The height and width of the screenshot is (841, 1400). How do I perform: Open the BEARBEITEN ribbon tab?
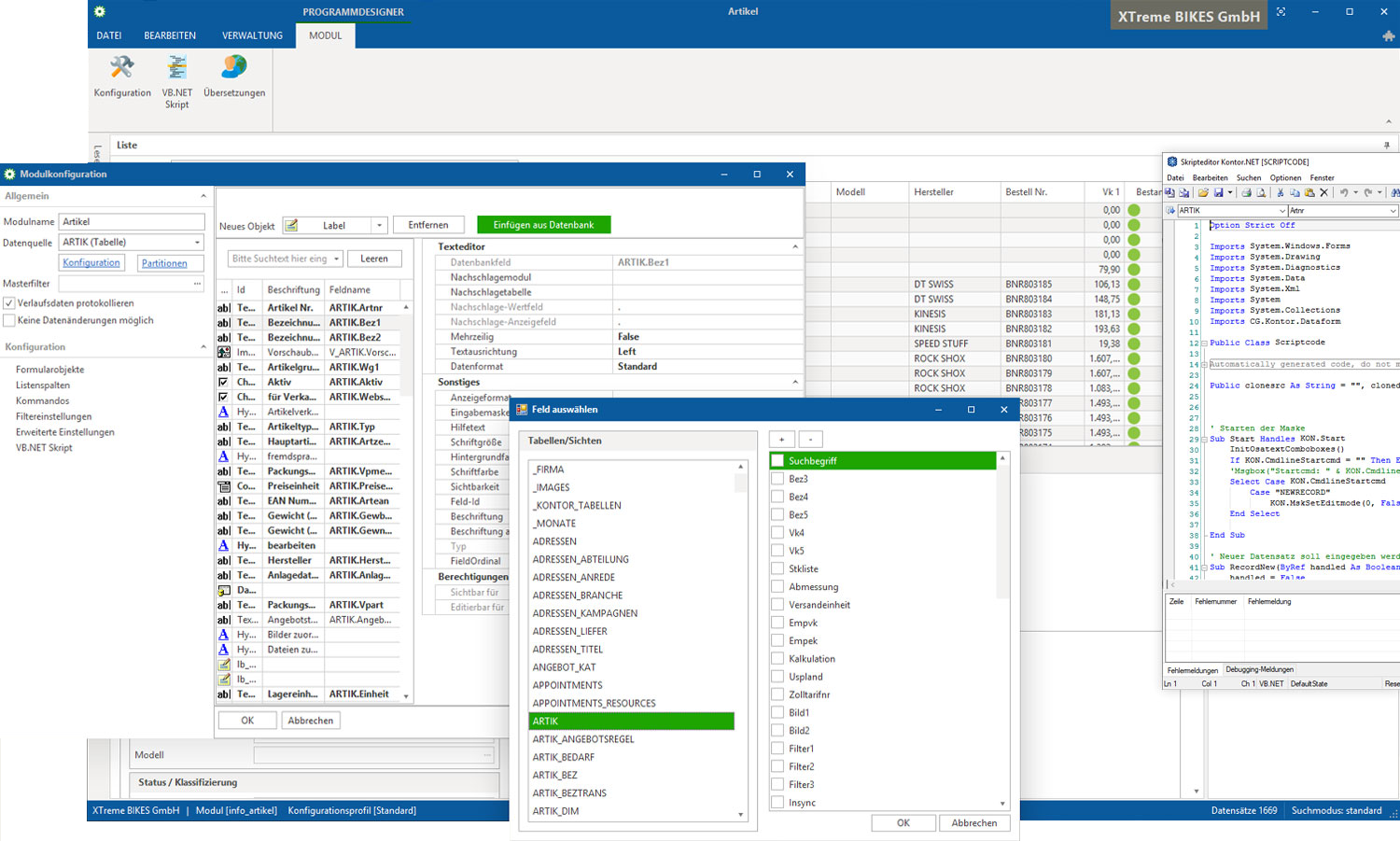tap(170, 35)
